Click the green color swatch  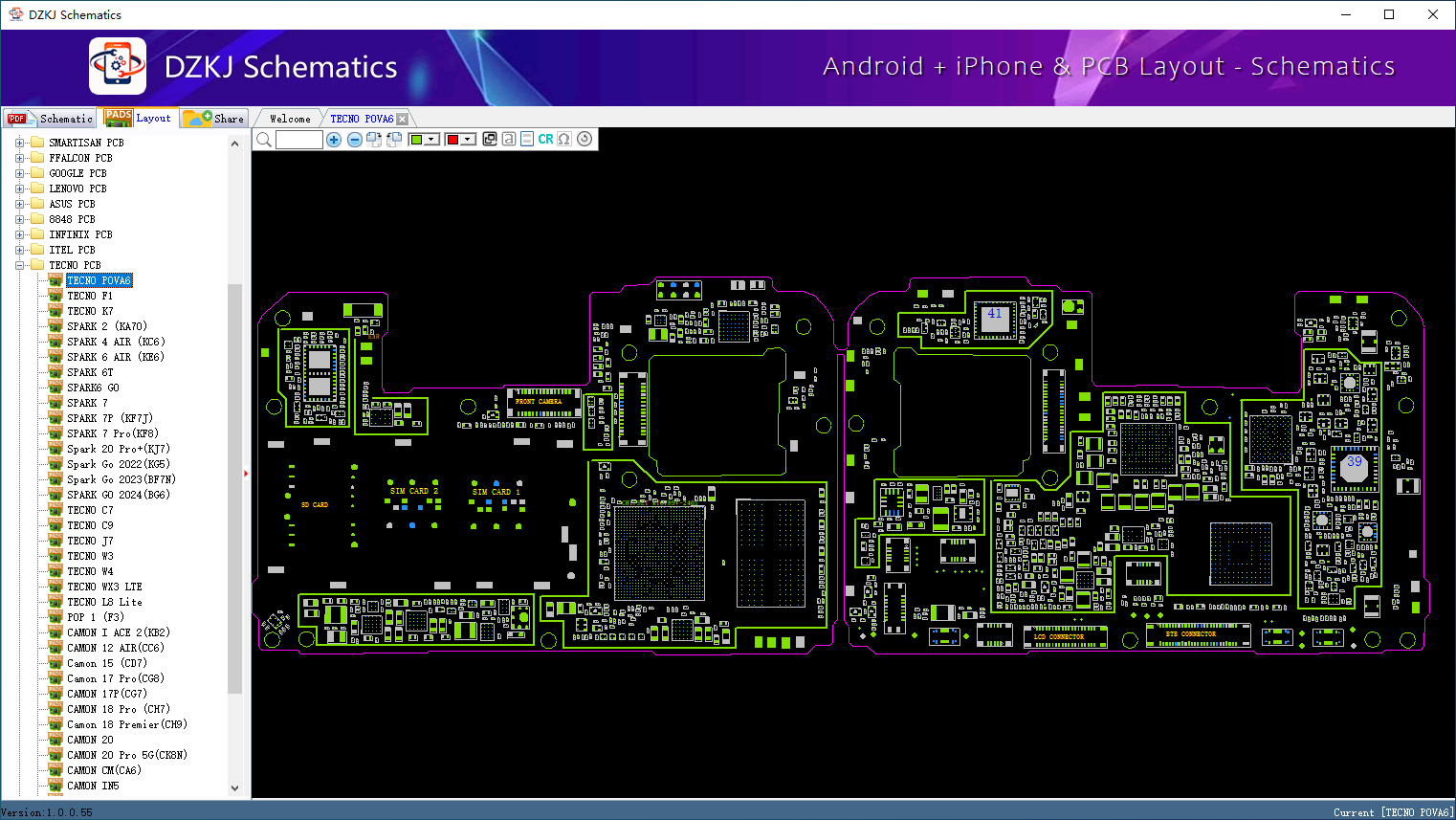coord(416,140)
